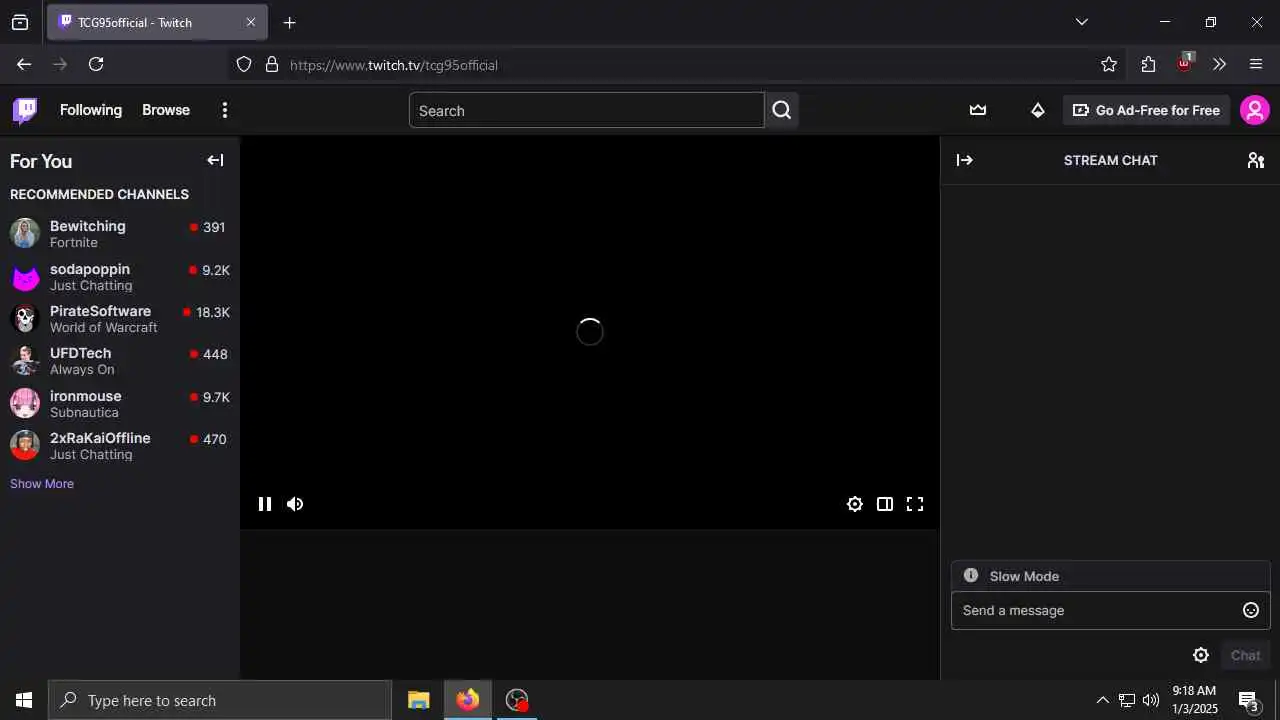1280x720 pixels.
Task: Click Go Ad-Free for Free button
Action: pyautogui.click(x=1146, y=110)
